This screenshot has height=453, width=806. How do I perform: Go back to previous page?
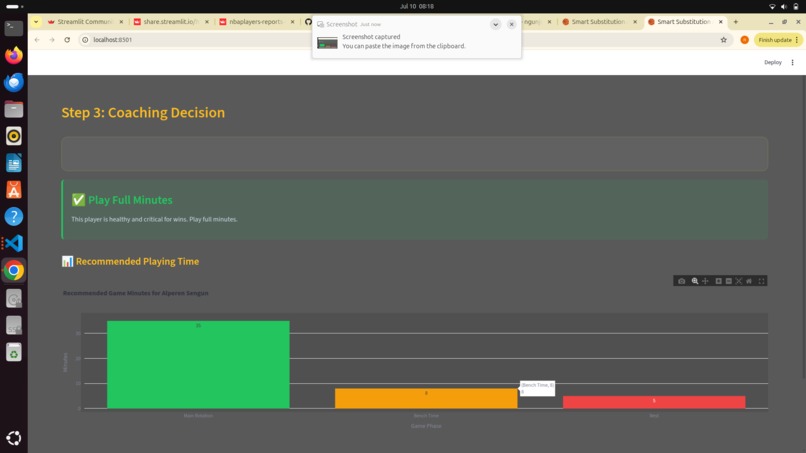coord(37,40)
